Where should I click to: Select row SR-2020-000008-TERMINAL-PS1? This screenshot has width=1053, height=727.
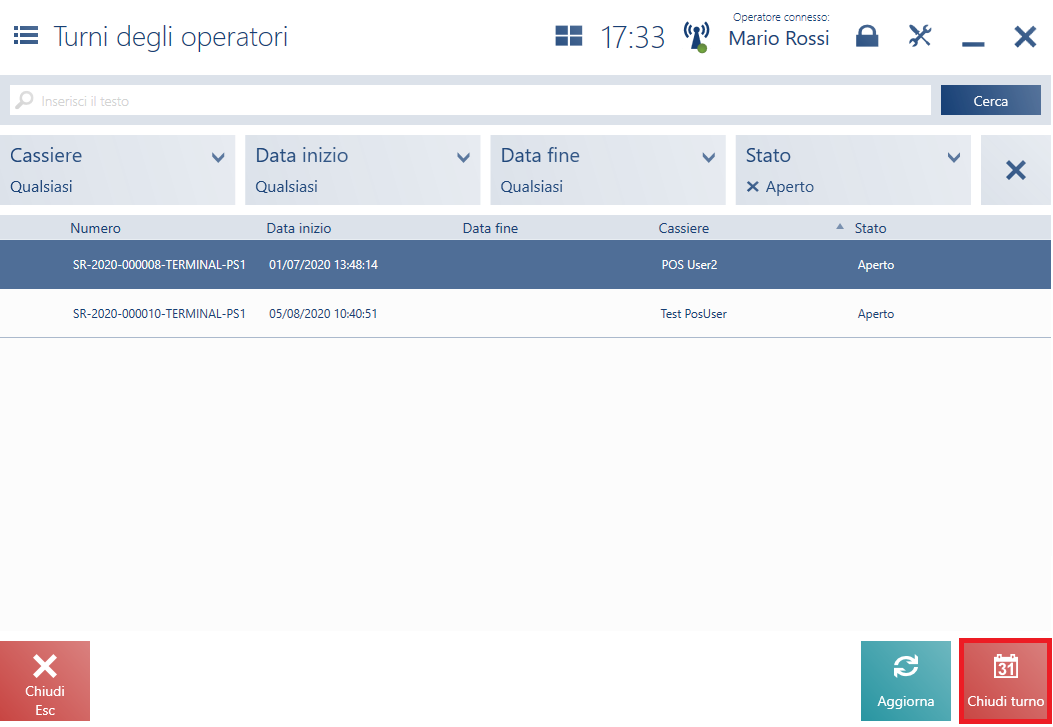(x=525, y=264)
